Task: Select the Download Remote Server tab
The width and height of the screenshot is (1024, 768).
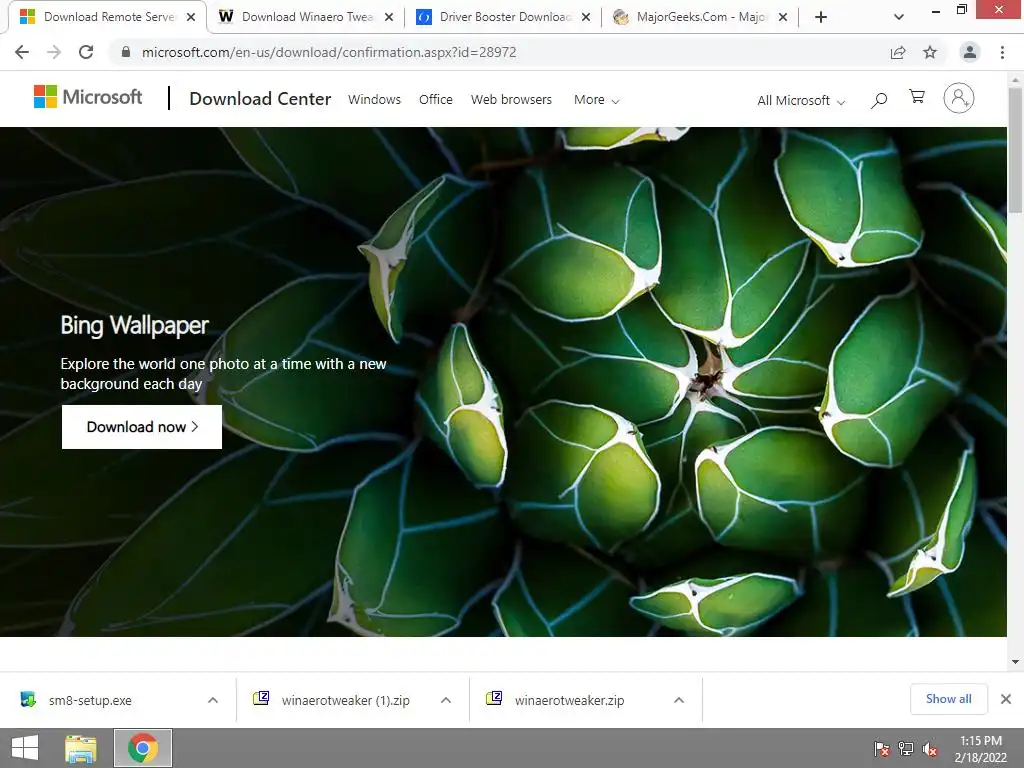Action: pyautogui.click(x=108, y=17)
